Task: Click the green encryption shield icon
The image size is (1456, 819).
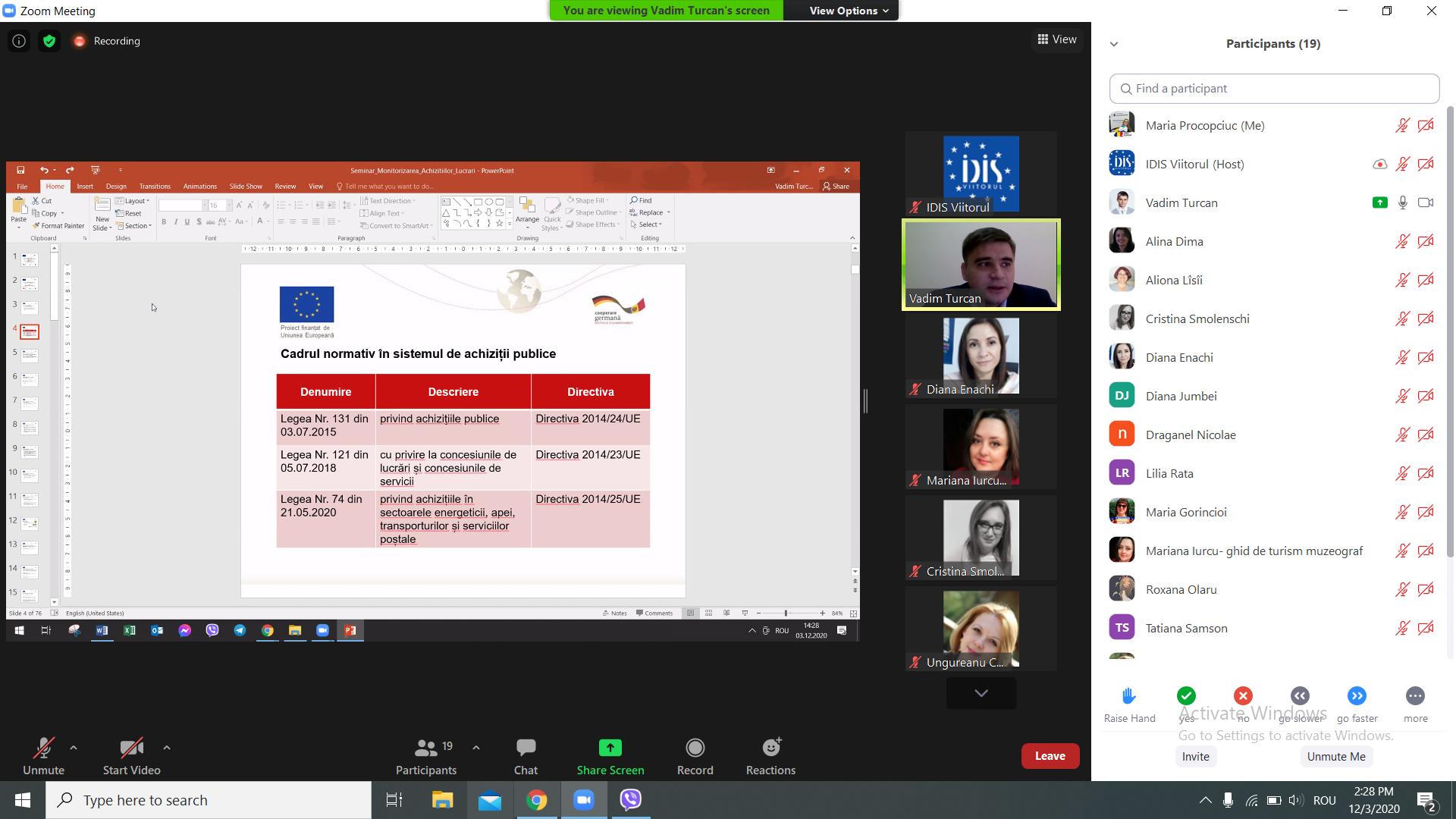Action: [49, 41]
